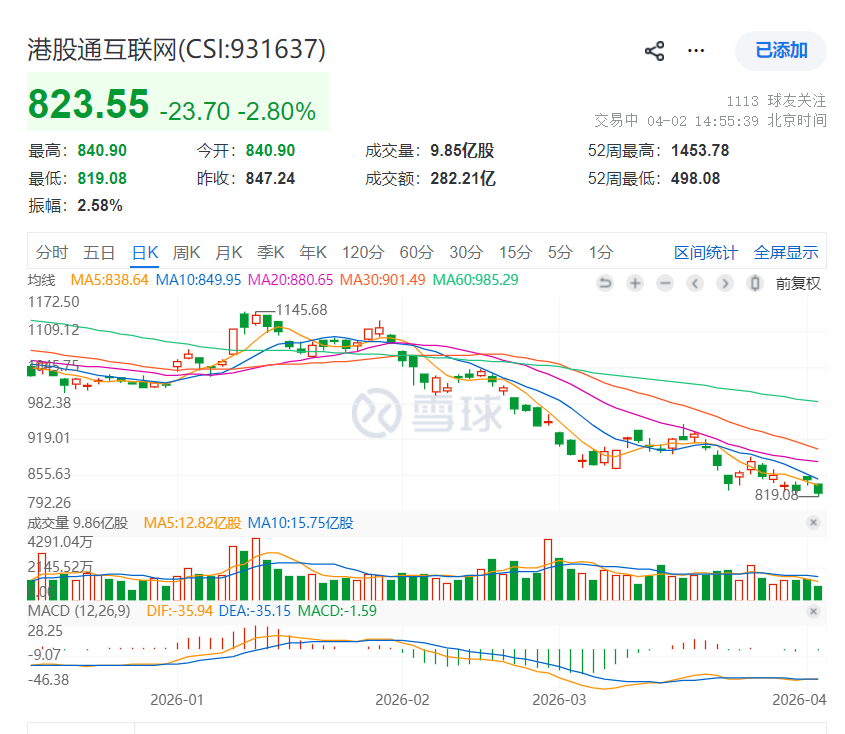This screenshot has height=734, width=845.
Task: Select the 月K monthly chart tab
Action: coord(228,253)
